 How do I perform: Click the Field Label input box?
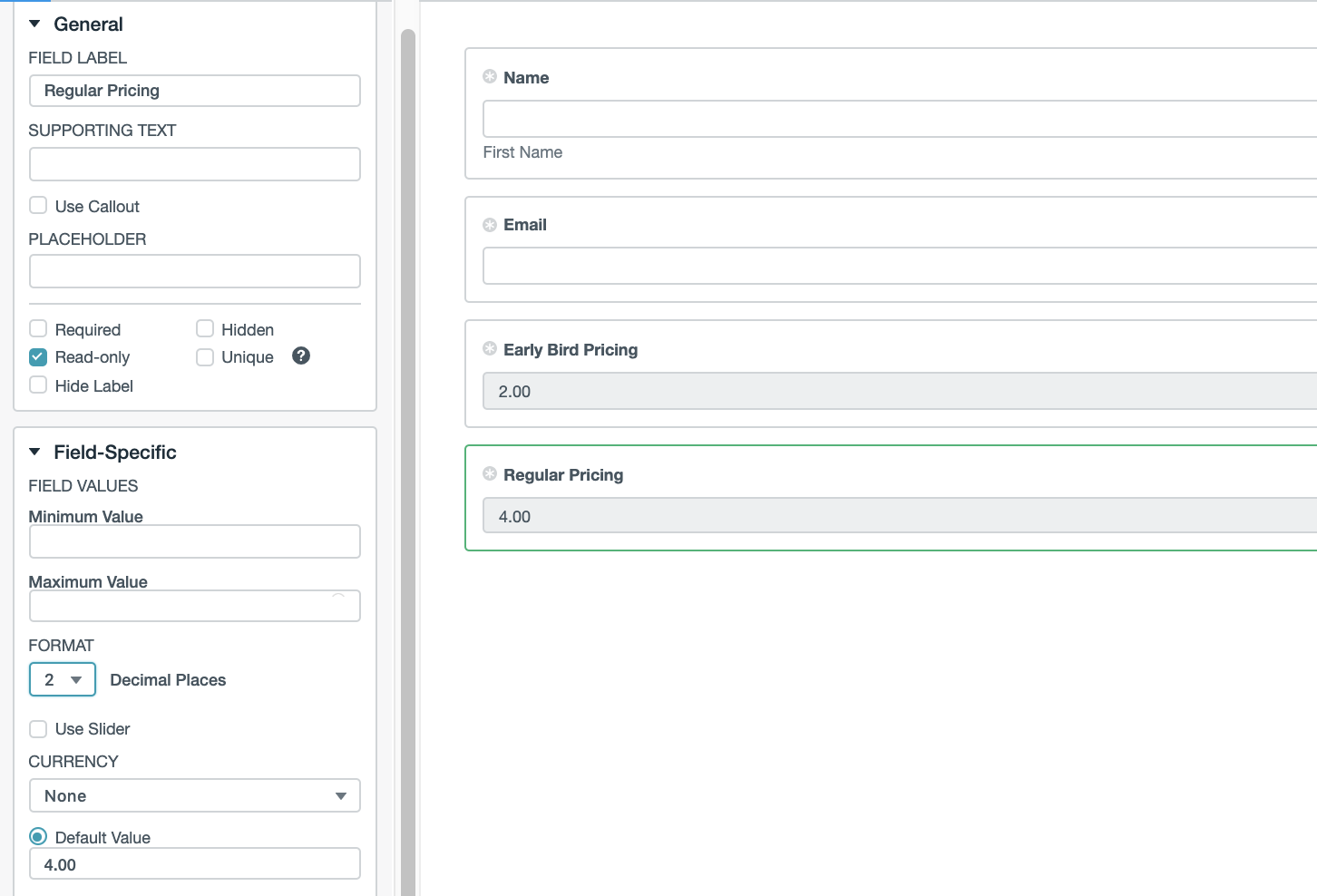pos(195,91)
